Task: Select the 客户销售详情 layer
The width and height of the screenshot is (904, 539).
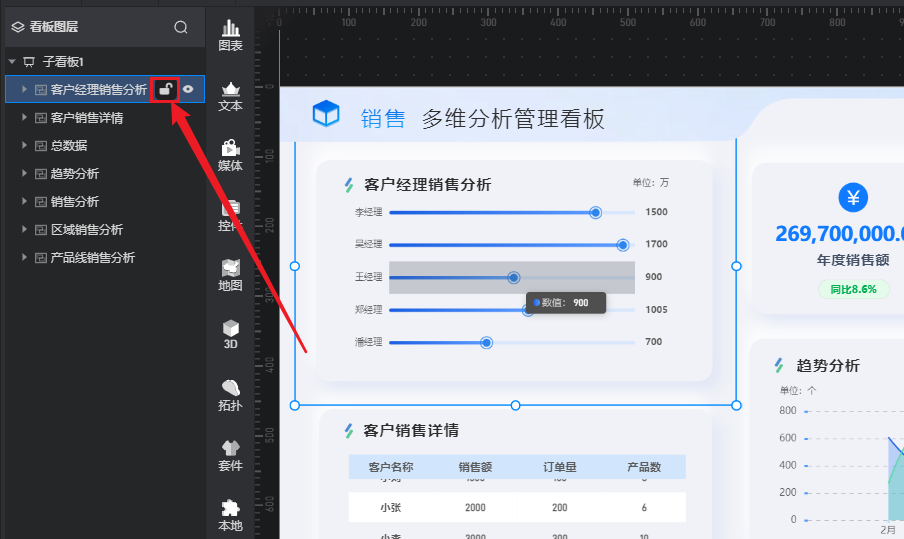Action: [x=105, y=118]
